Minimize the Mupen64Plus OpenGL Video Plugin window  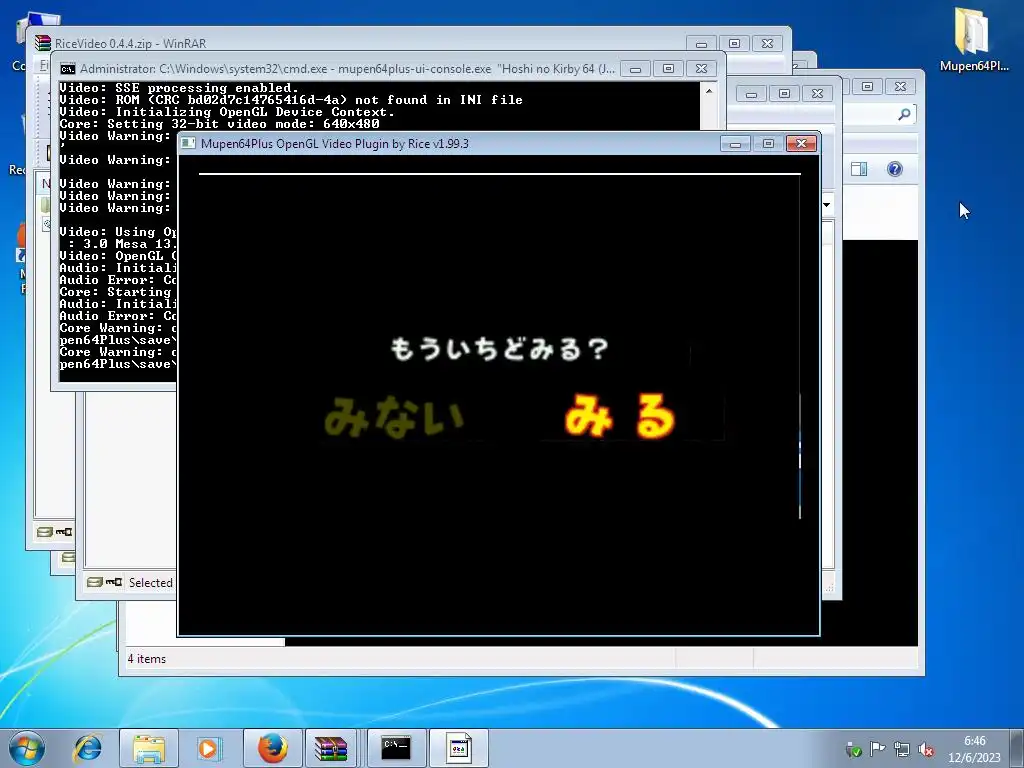(x=735, y=144)
